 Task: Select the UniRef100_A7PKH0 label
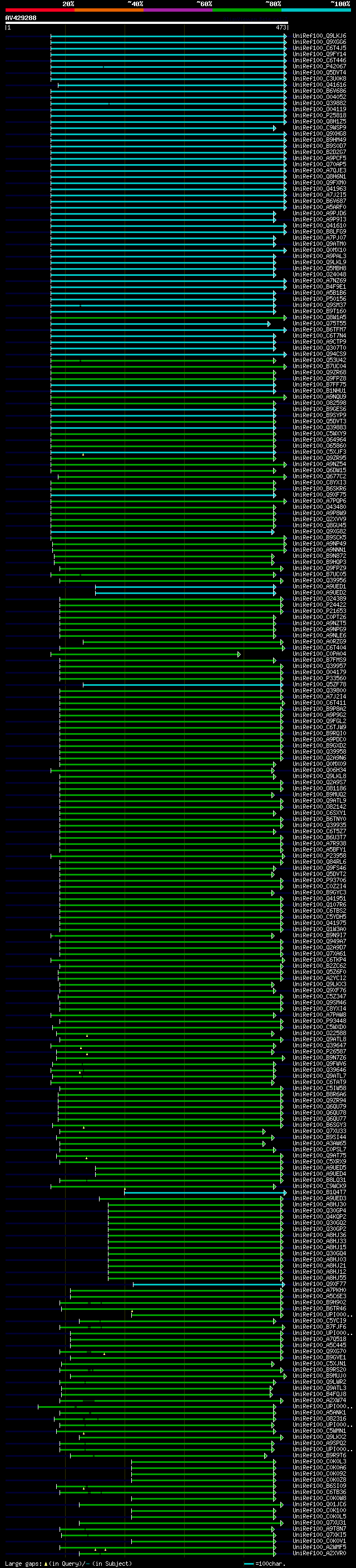319,1290
